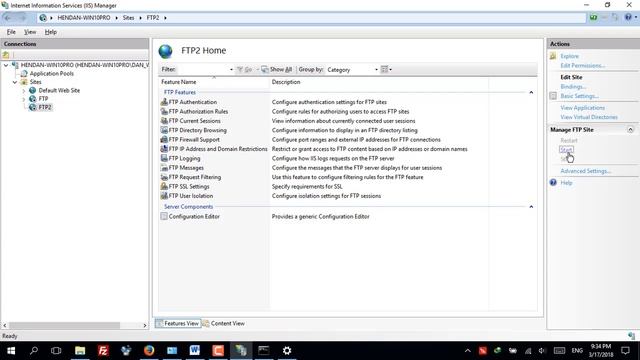This screenshot has width=640, height=360.
Task: Collapse the HENDAN-WIN10PRO server node
Action: click(x=6, y=65)
